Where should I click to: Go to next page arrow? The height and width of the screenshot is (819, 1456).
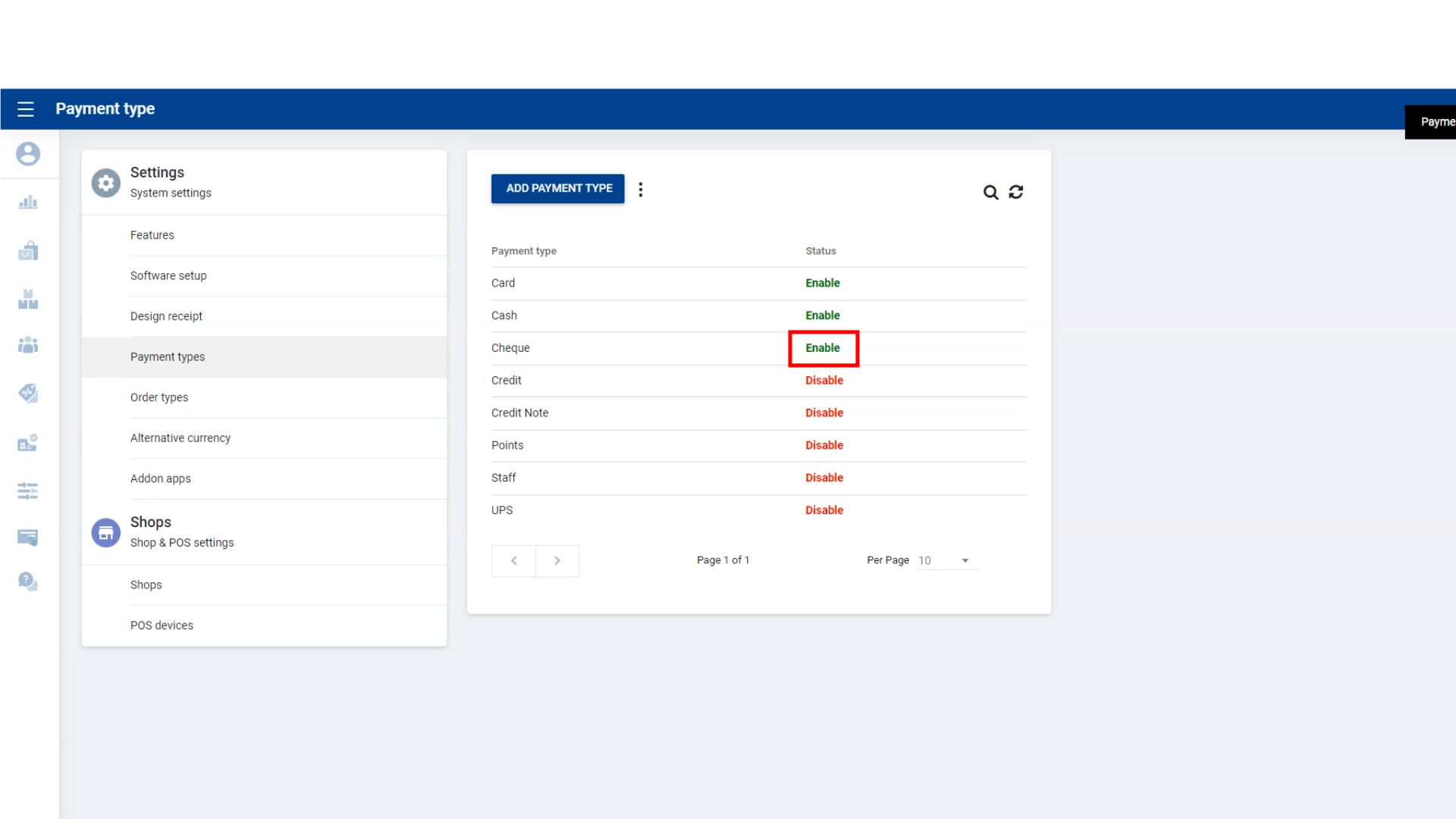pyautogui.click(x=557, y=561)
